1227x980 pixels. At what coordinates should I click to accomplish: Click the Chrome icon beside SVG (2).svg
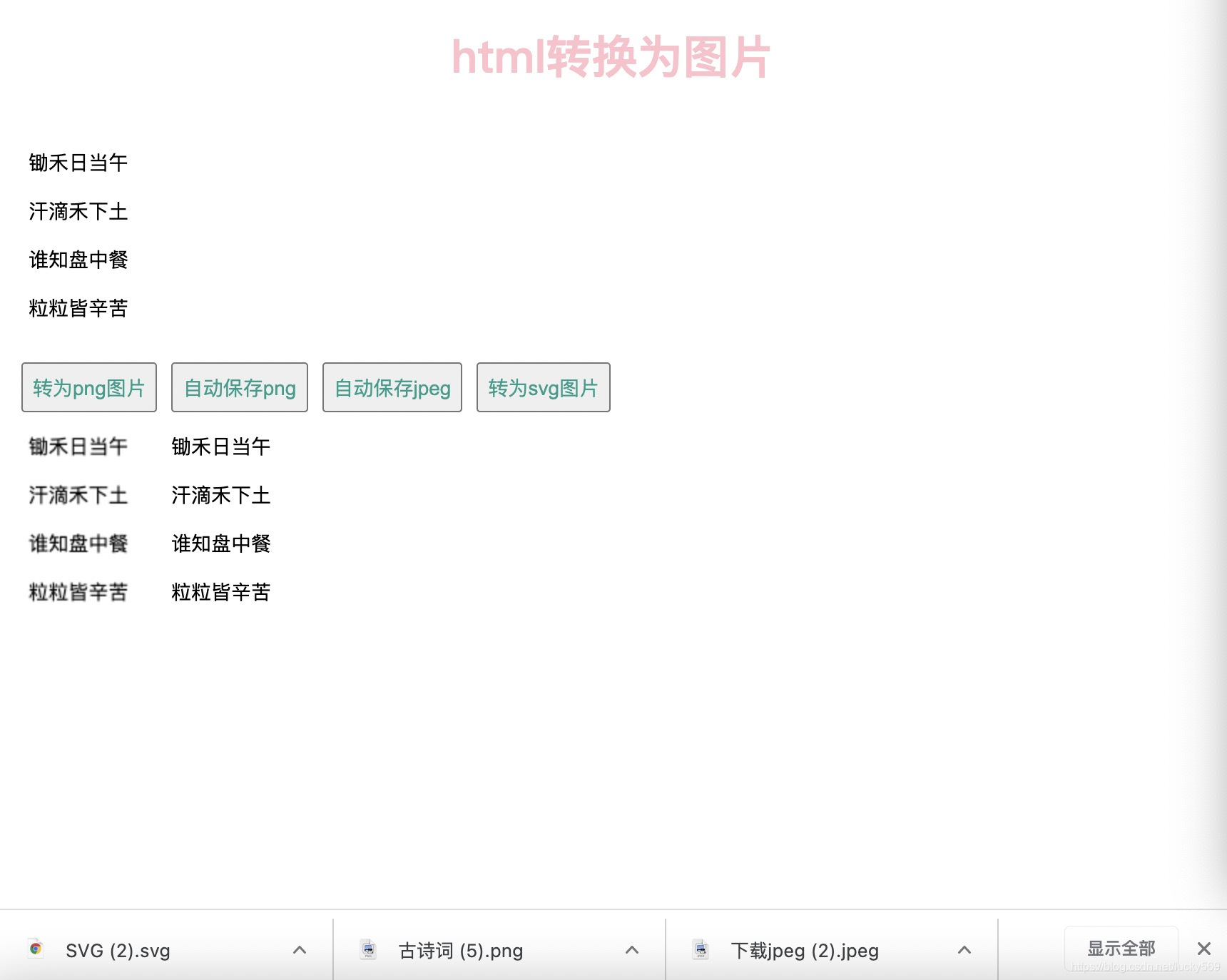click(x=36, y=950)
